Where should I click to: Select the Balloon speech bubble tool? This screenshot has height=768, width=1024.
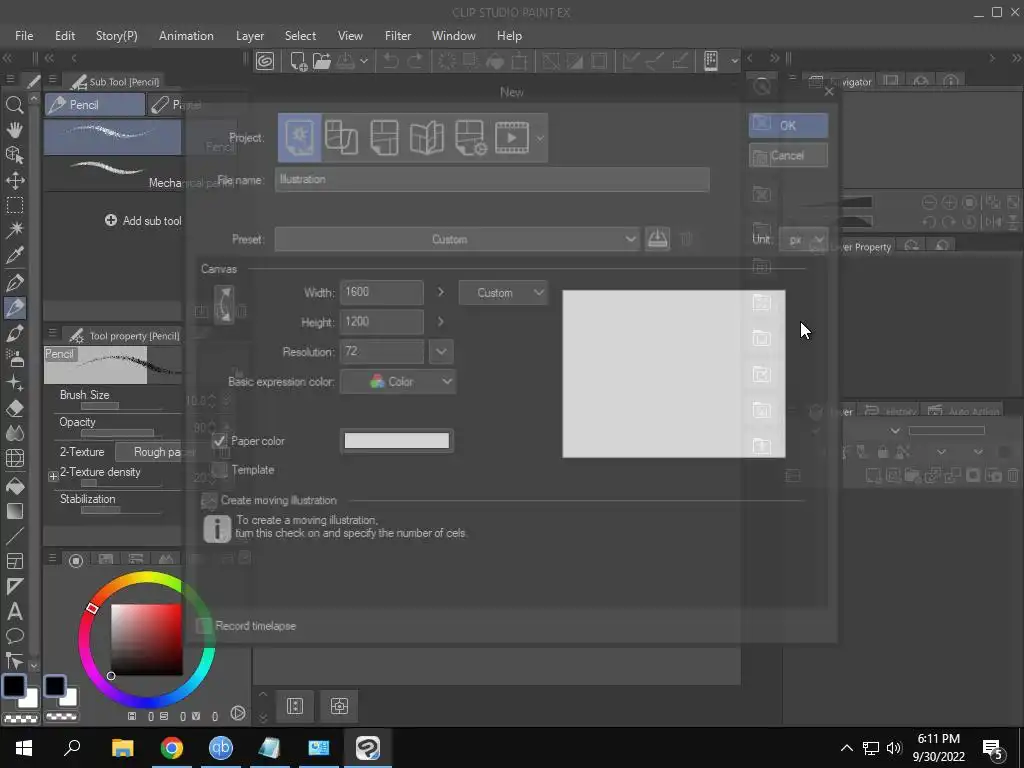pyautogui.click(x=14, y=636)
